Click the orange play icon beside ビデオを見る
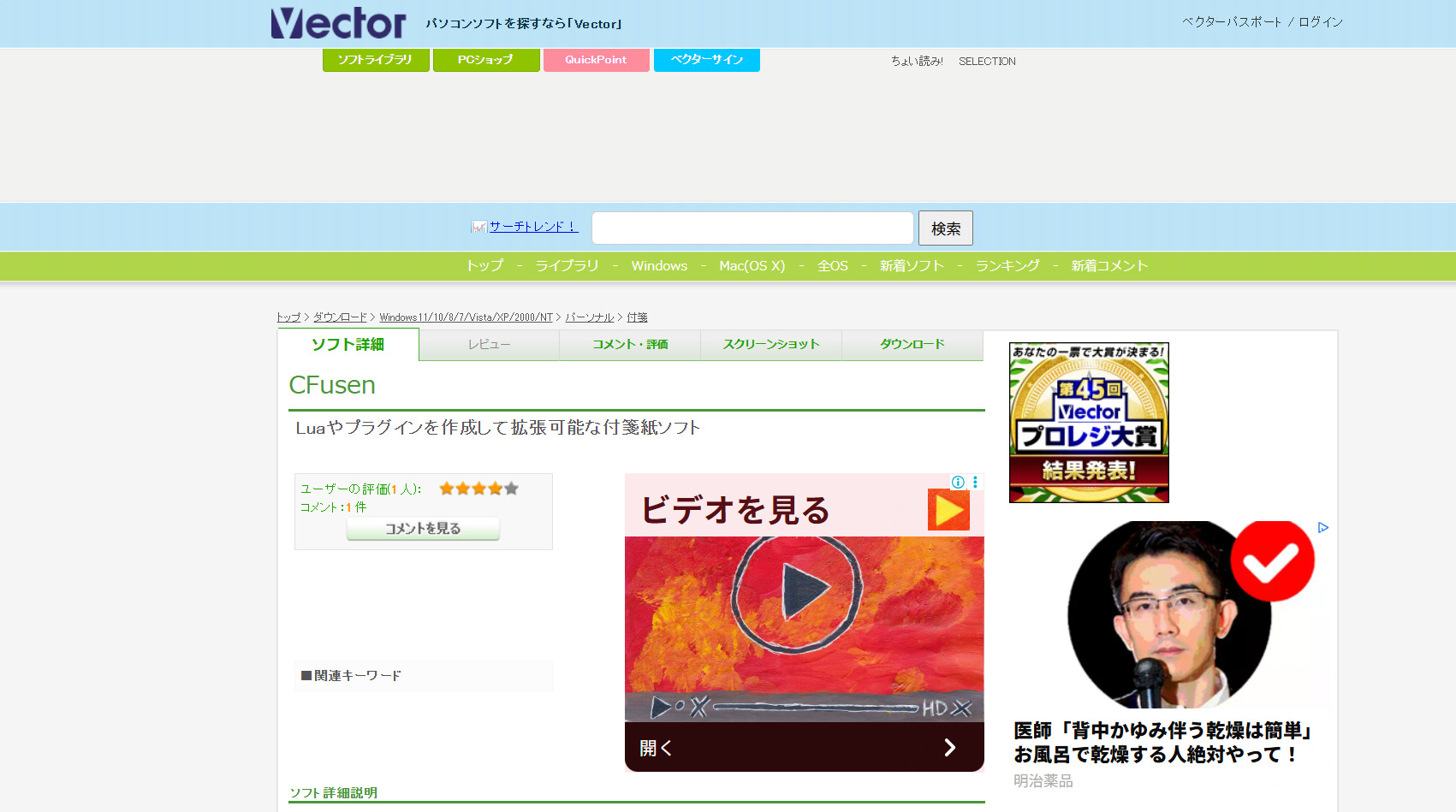 click(x=948, y=510)
